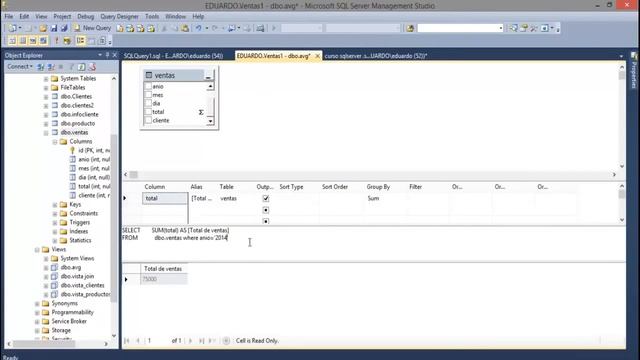
Task: Click the Paste icon in toolbar
Action: 185,28
